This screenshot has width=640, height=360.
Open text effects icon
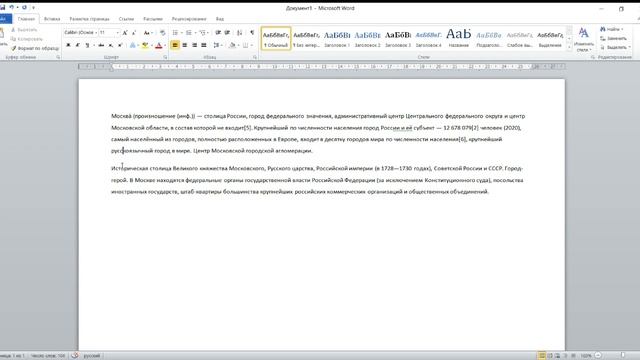(x=132, y=45)
